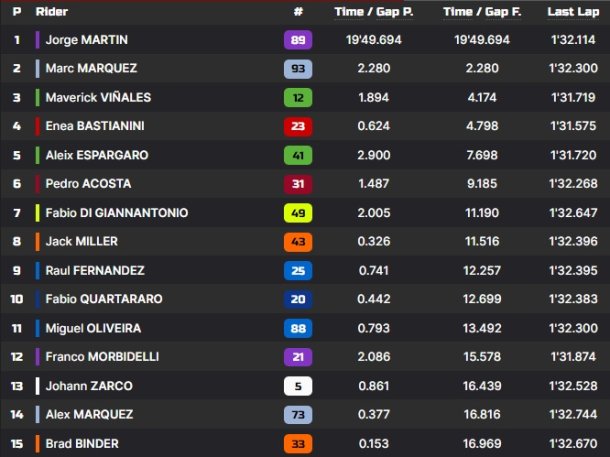610x457 pixels.
Task: Click Marc Marquez's 93 number badge
Action: [298, 68]
